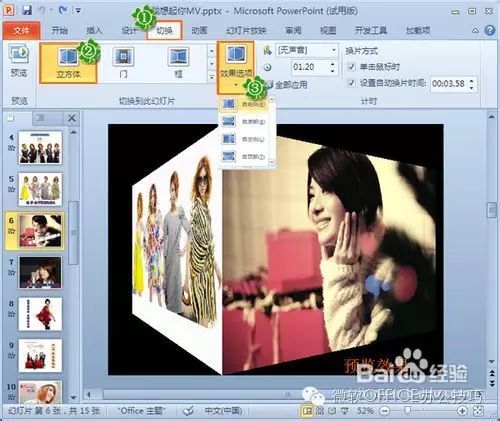Viewport: 500px width, 421px height.
Task: Switch to Reading view icon
Action: (332, 411)
